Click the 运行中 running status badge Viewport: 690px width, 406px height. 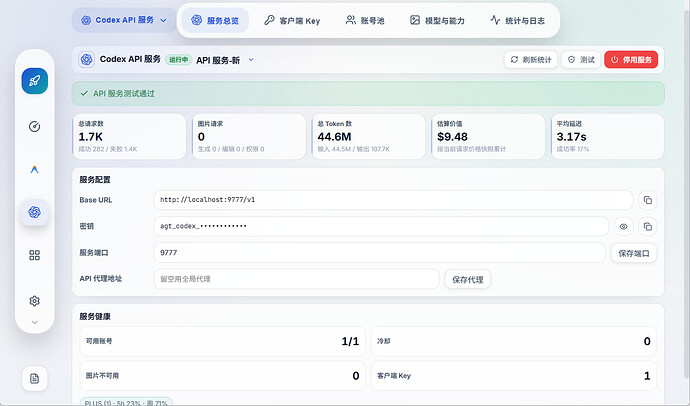click(178, 60)
